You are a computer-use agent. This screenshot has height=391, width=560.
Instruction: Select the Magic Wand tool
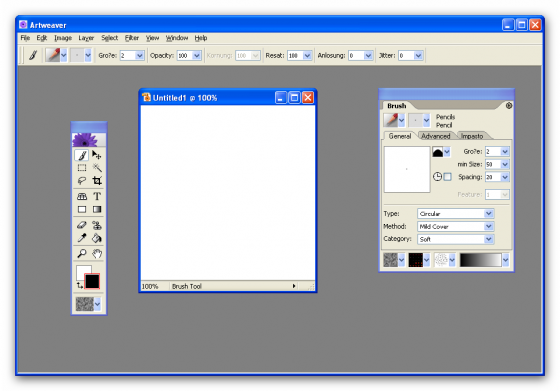97,168
